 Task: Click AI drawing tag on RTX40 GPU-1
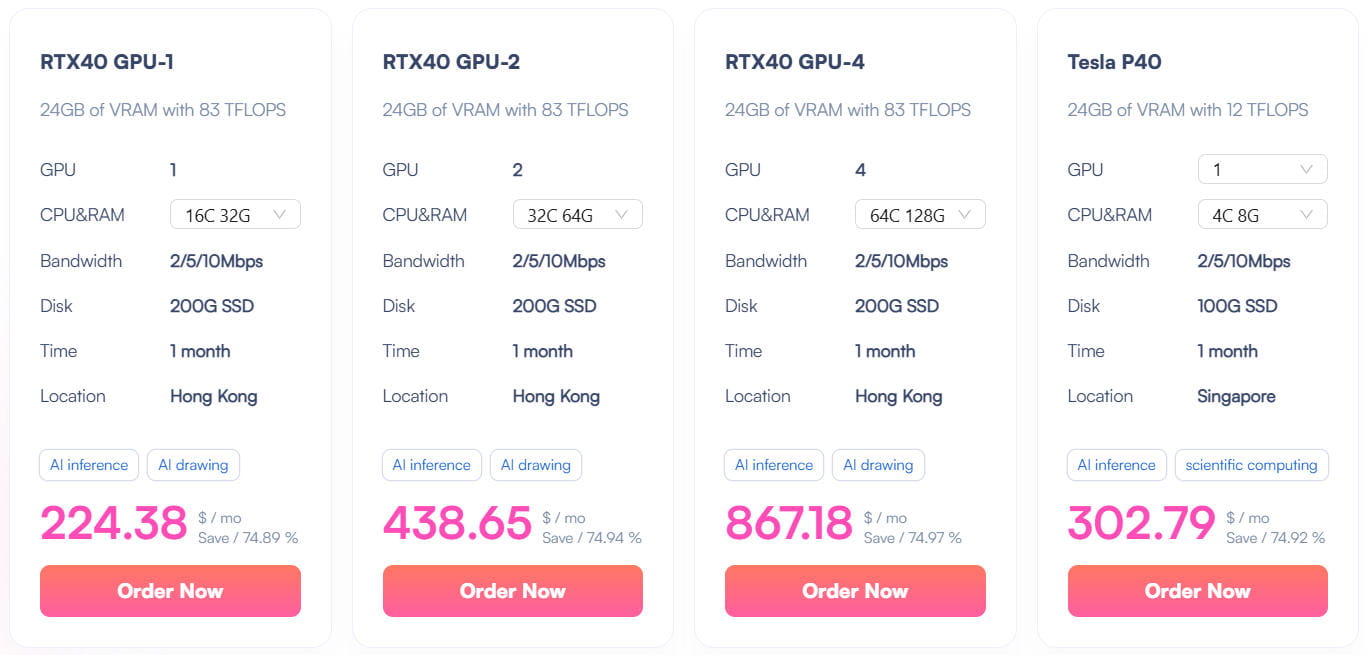coord(193,465)
